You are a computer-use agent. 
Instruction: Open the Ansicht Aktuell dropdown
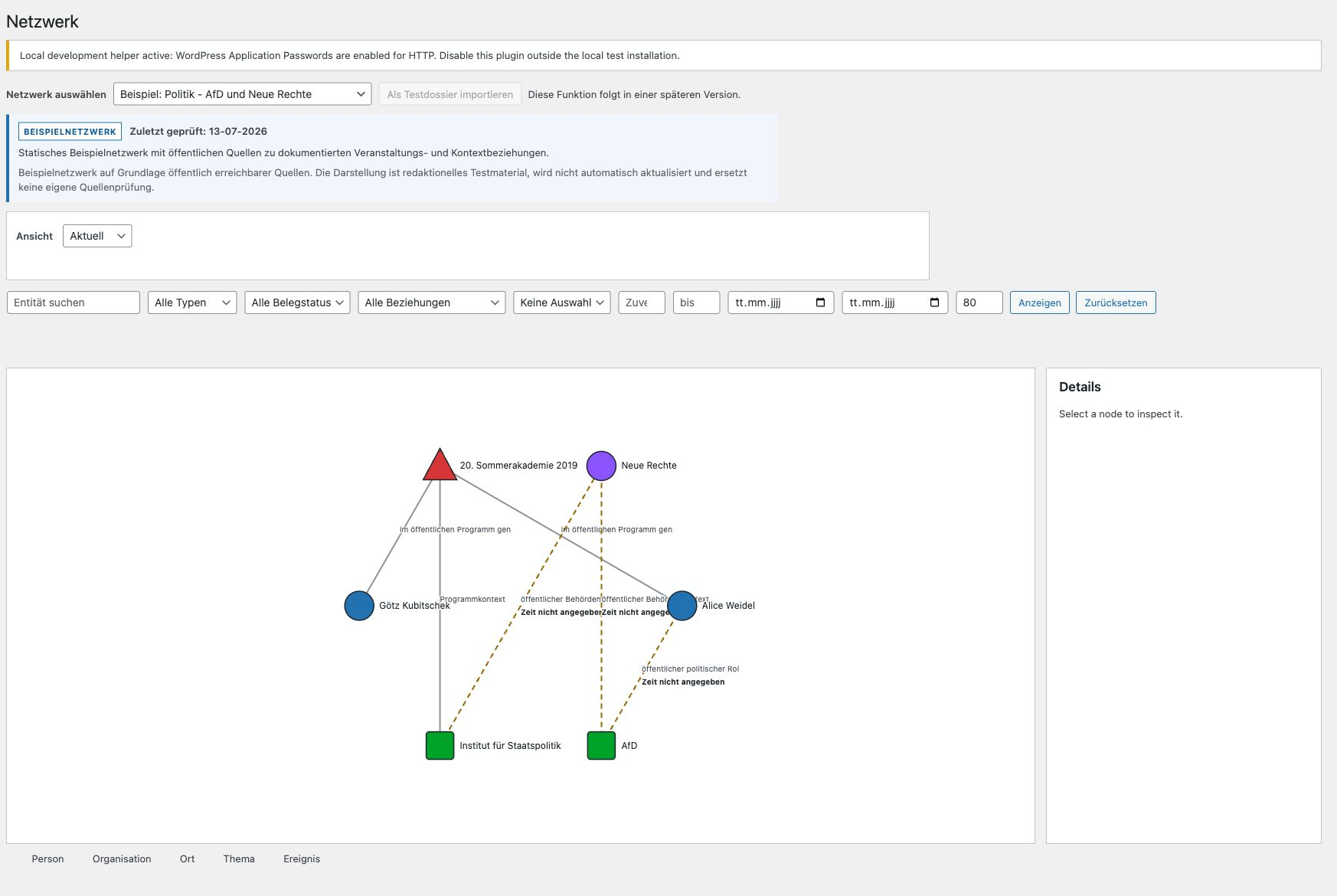pyautogui.click(x=97, y=236)
